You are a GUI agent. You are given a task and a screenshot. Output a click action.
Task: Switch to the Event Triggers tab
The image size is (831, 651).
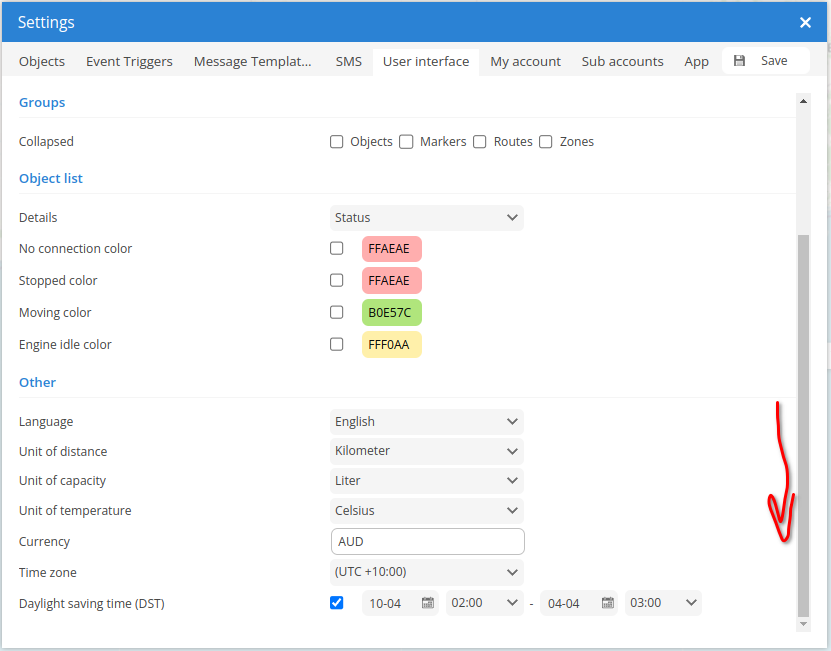click(x=129, y=61)
